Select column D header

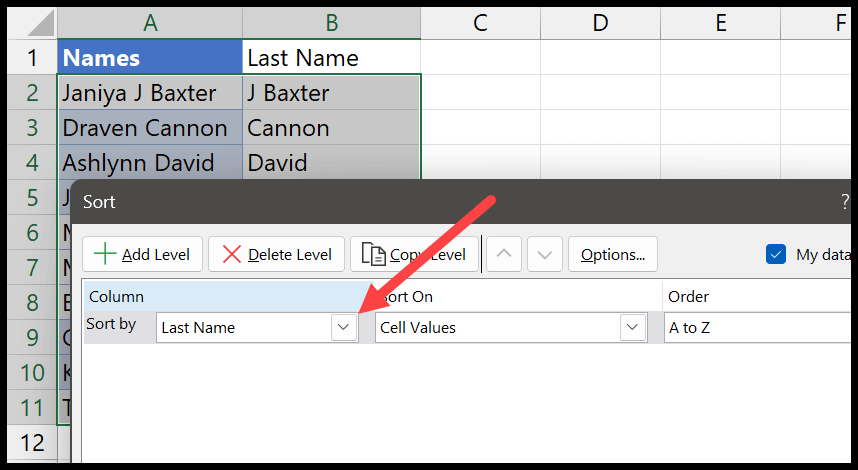[600, 23]
